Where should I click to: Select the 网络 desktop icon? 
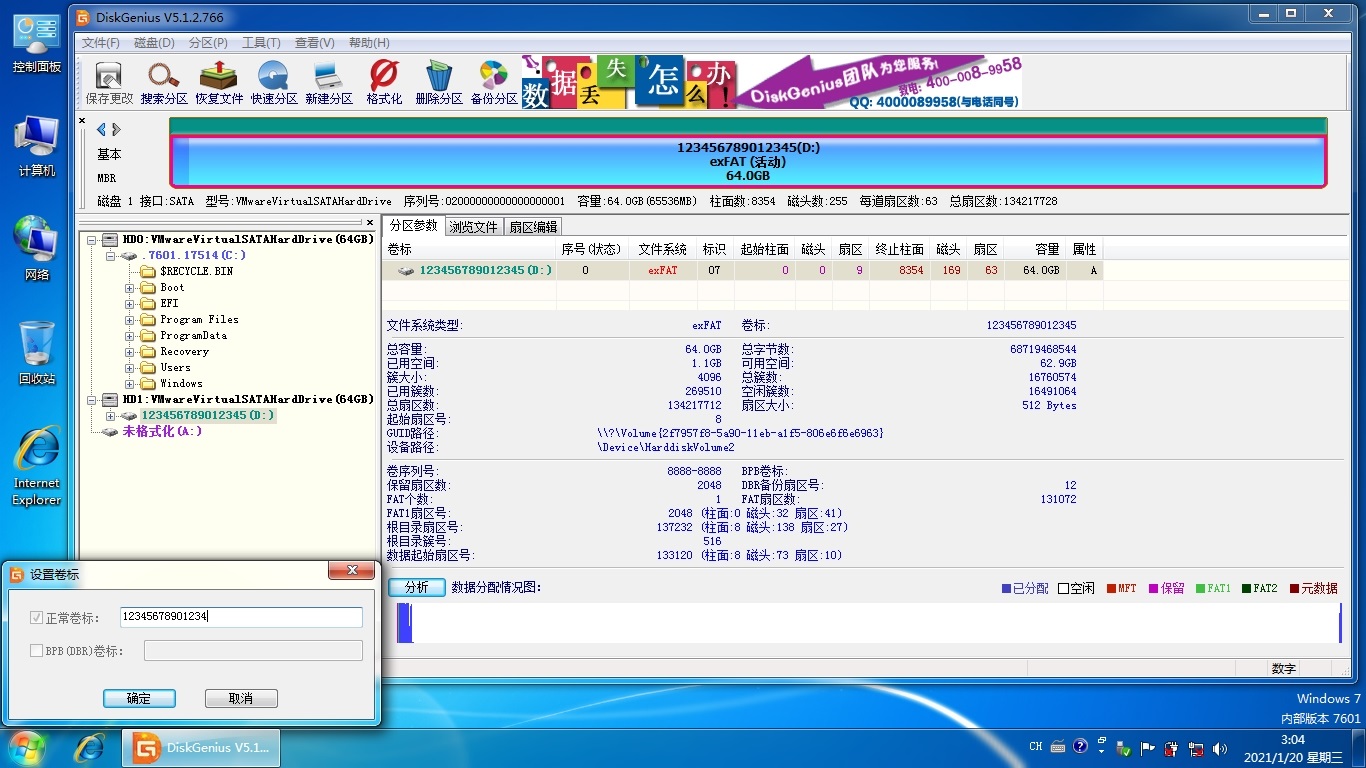(37, 250)
